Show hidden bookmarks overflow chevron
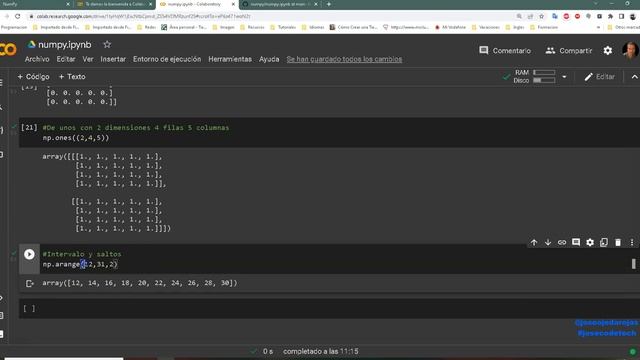Image resolution: width=640 pixels, height=360 pixels. pyautogui.click(x=598, y=27)
